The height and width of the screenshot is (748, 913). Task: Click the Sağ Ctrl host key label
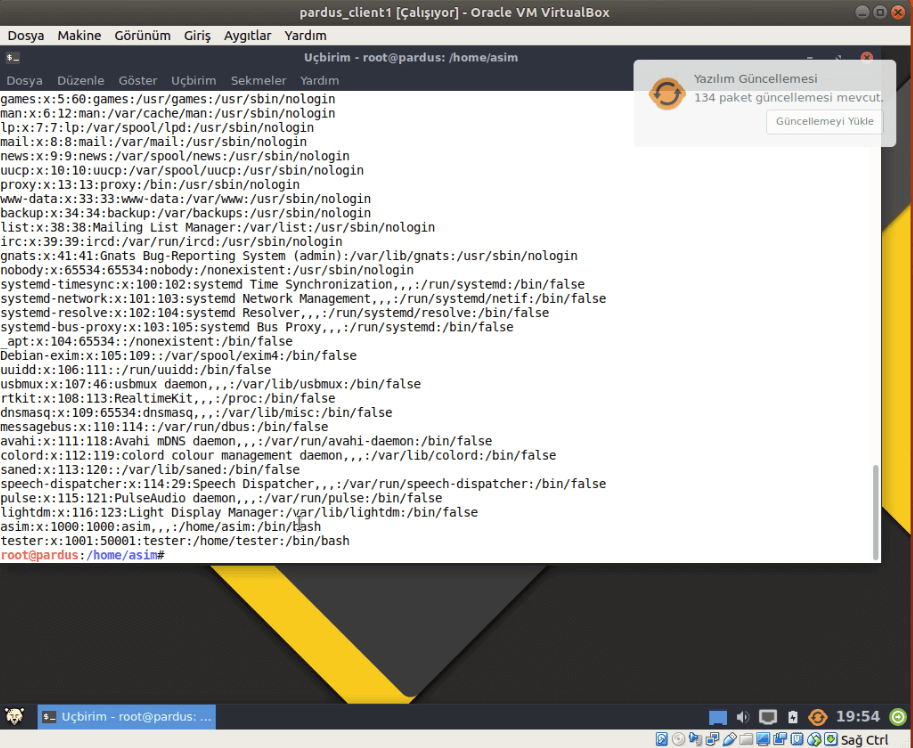tap(865, 740)
